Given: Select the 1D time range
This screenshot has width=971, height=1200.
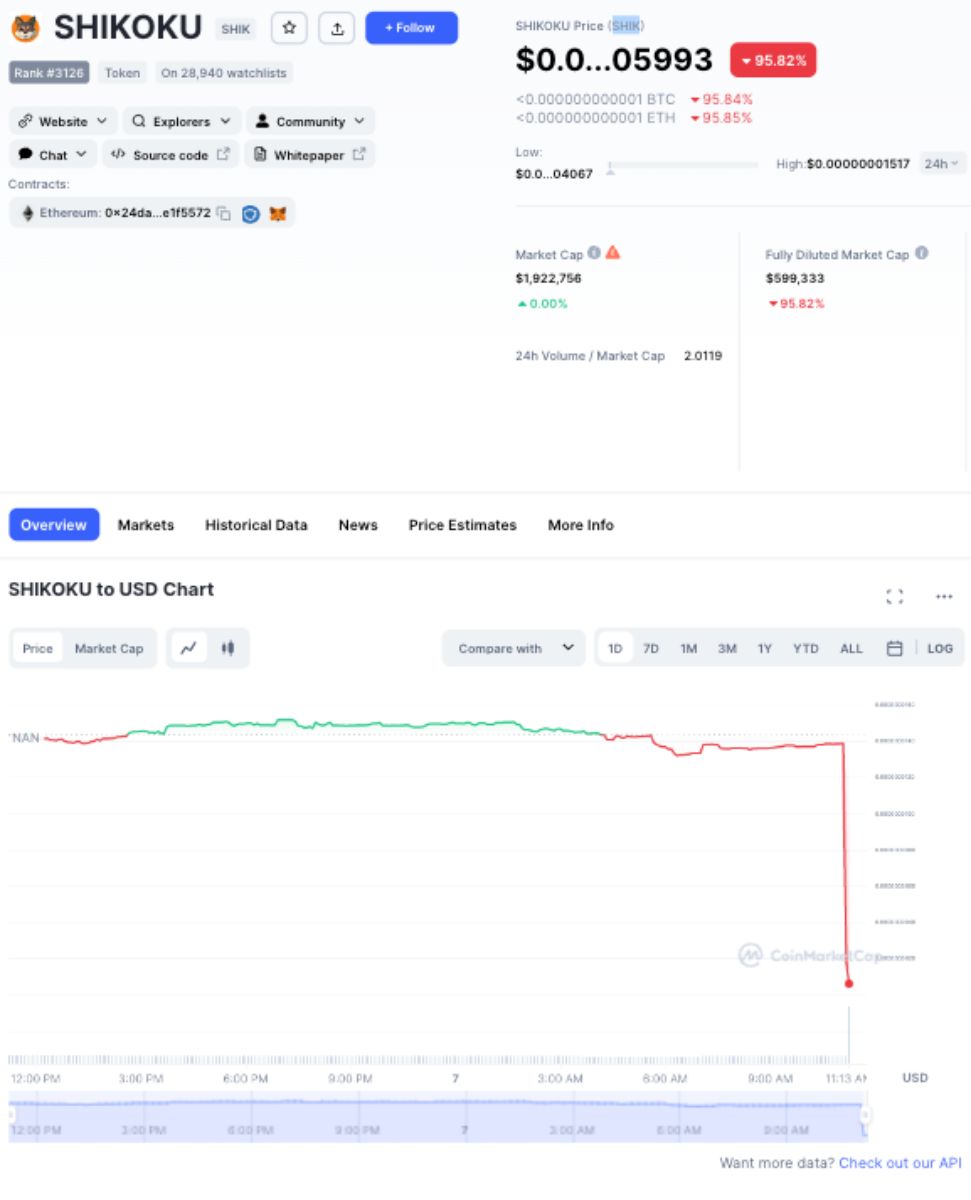Looking at the screenshot, I should (615, 648).
